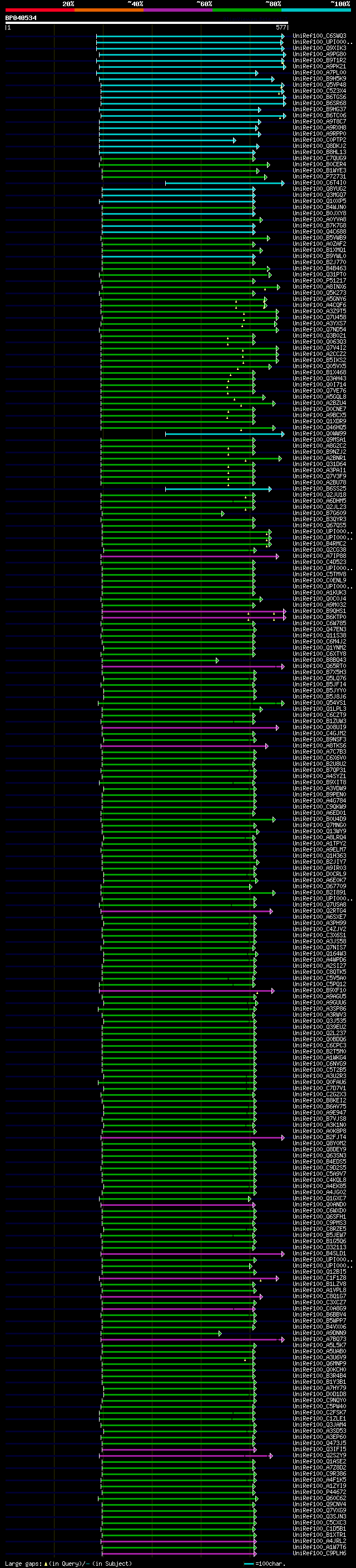This screenshot has height=1568, width=356.
Task: Select the UniRef100_C5Z3X4 subject name
Action: point(319,91)
